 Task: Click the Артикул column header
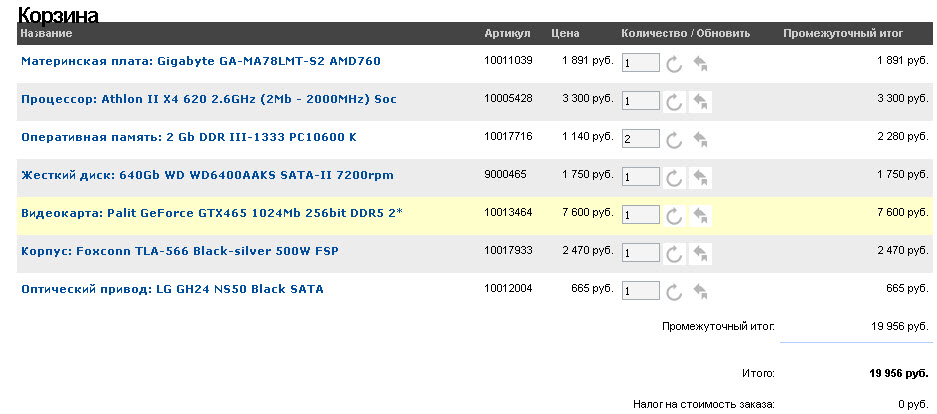507,33
